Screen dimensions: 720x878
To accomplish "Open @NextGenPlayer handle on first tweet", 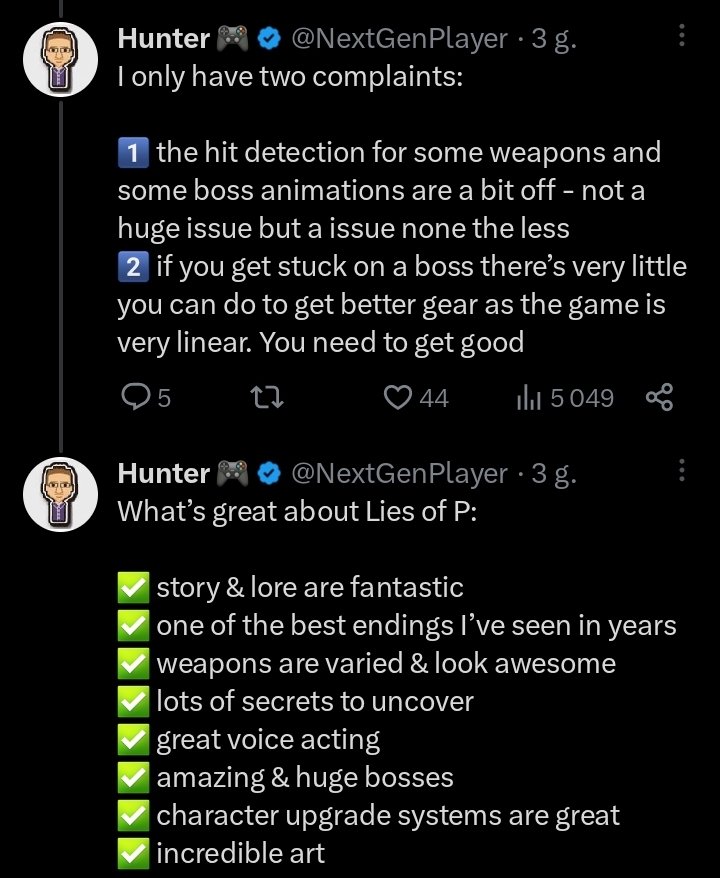I will (399, 39).
